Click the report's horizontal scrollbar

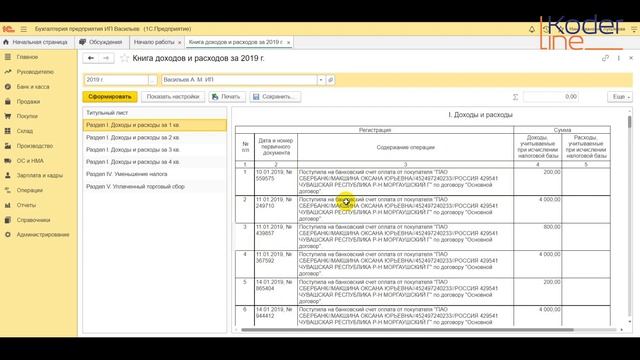pyautogui.click(x=407, y=329)
